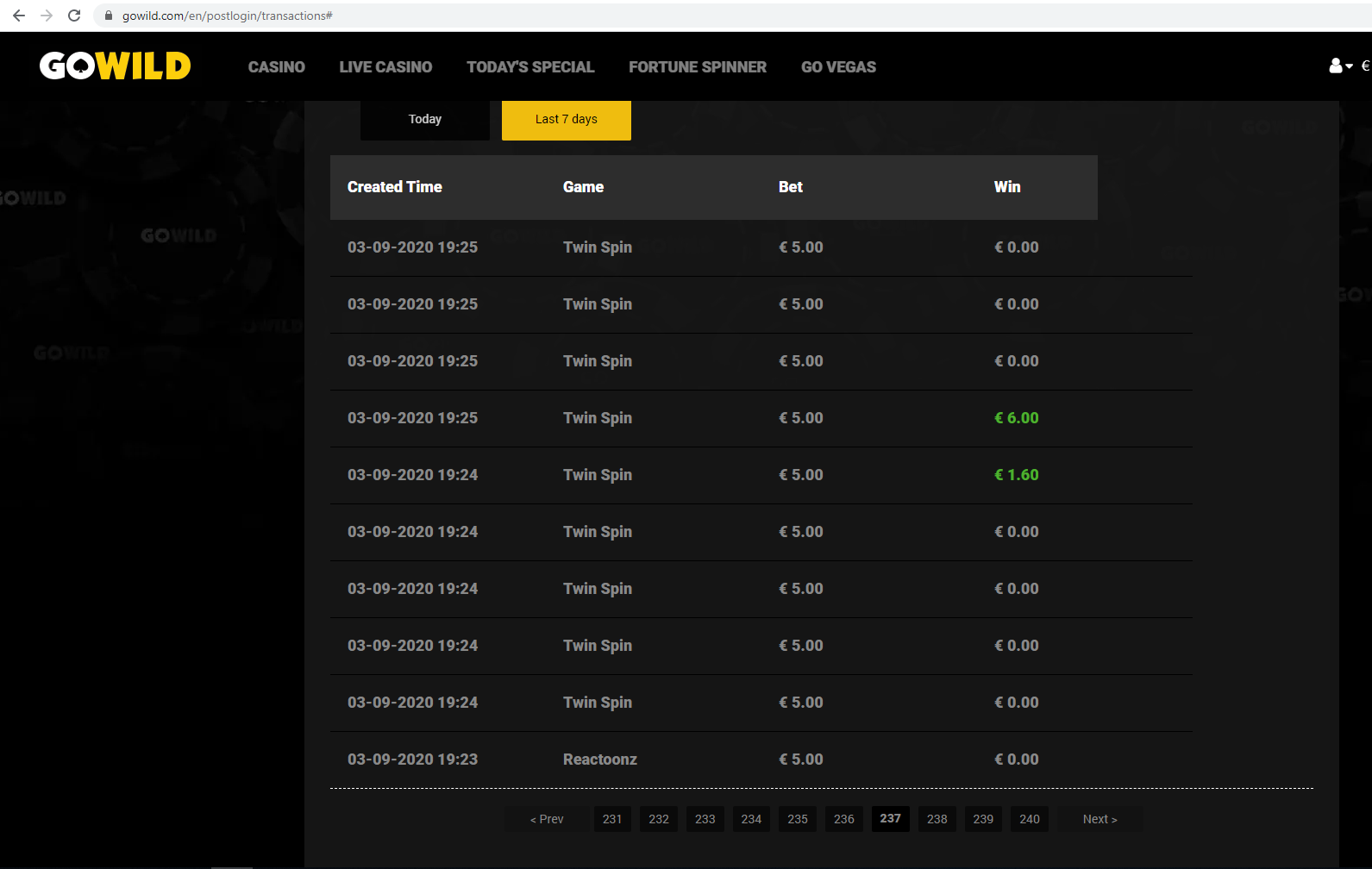The image size is (1372, 869).
Task: Open the GoWild logo home link
Action: 115,66
